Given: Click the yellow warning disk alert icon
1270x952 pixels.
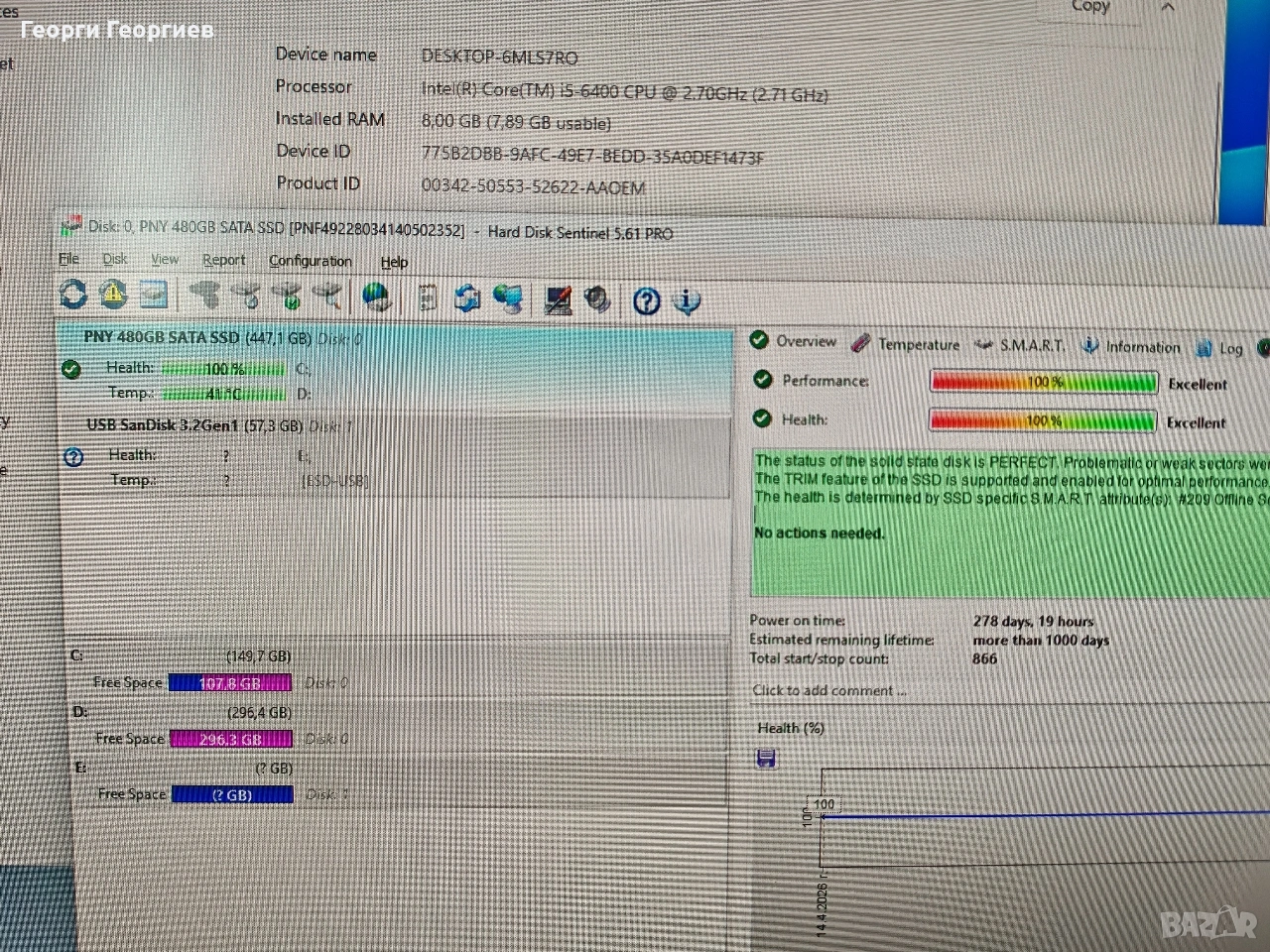Looking at the screenshot, I should click(x=113, y=294).
